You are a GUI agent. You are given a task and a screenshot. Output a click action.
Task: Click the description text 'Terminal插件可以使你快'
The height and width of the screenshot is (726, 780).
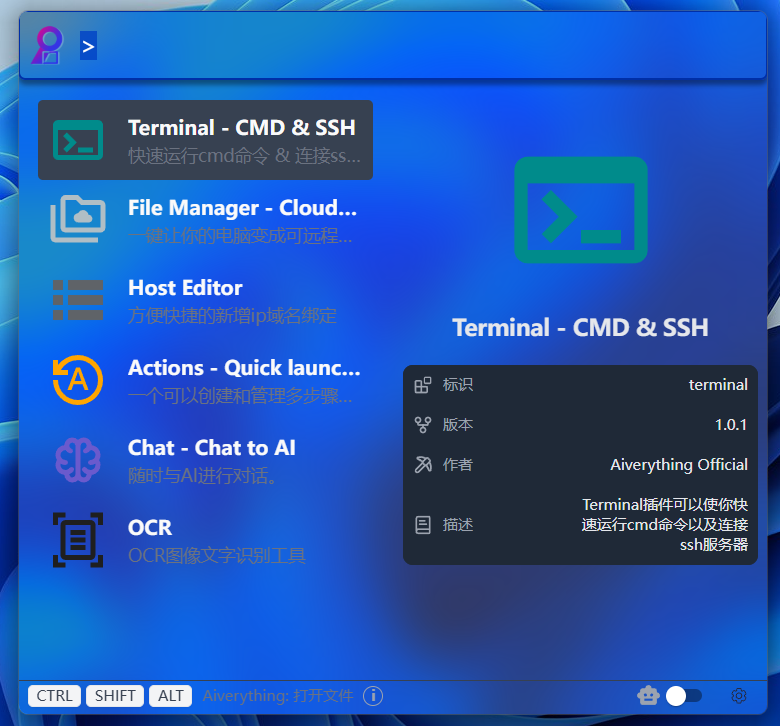(x=665, y=505)
